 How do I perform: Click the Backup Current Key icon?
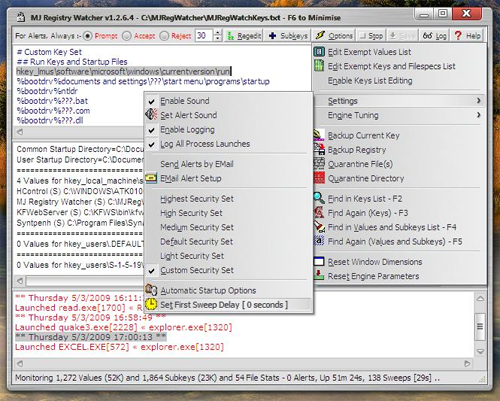[x=319, y=135]
